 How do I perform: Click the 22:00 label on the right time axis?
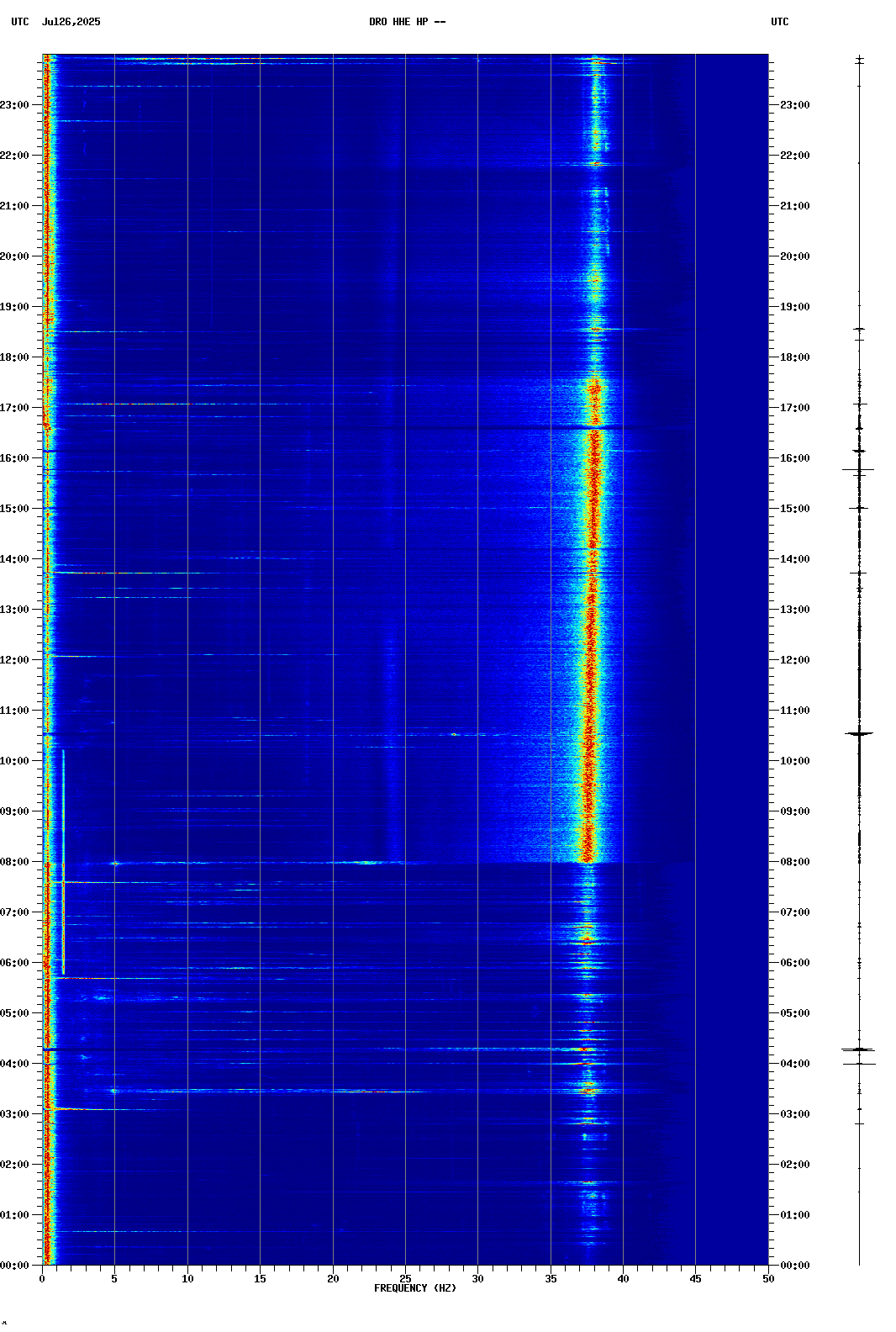click(795, 156)
